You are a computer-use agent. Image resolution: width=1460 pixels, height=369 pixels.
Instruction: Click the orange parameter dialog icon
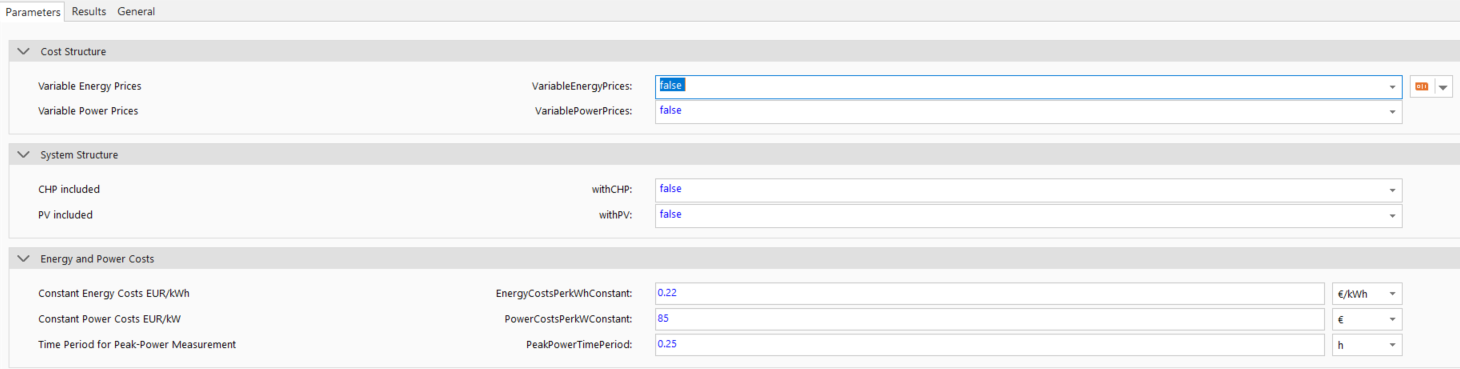1422,87
